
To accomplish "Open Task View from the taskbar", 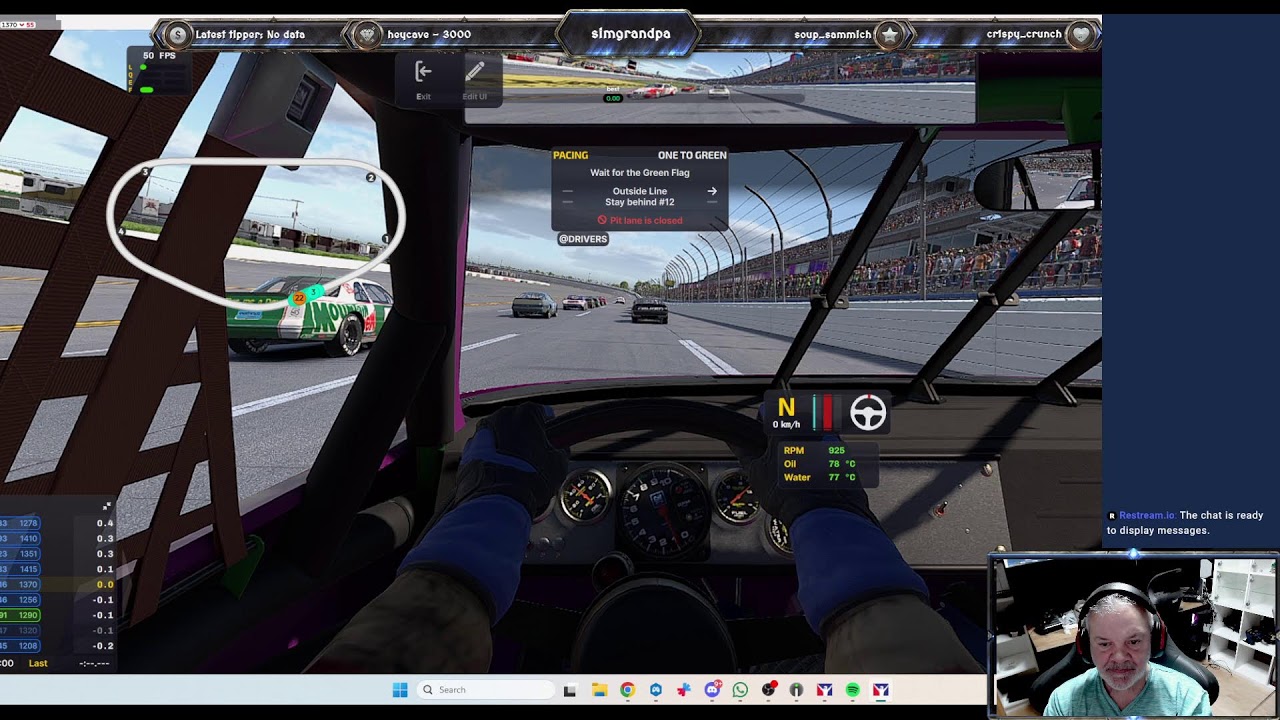I will [570, 690].
